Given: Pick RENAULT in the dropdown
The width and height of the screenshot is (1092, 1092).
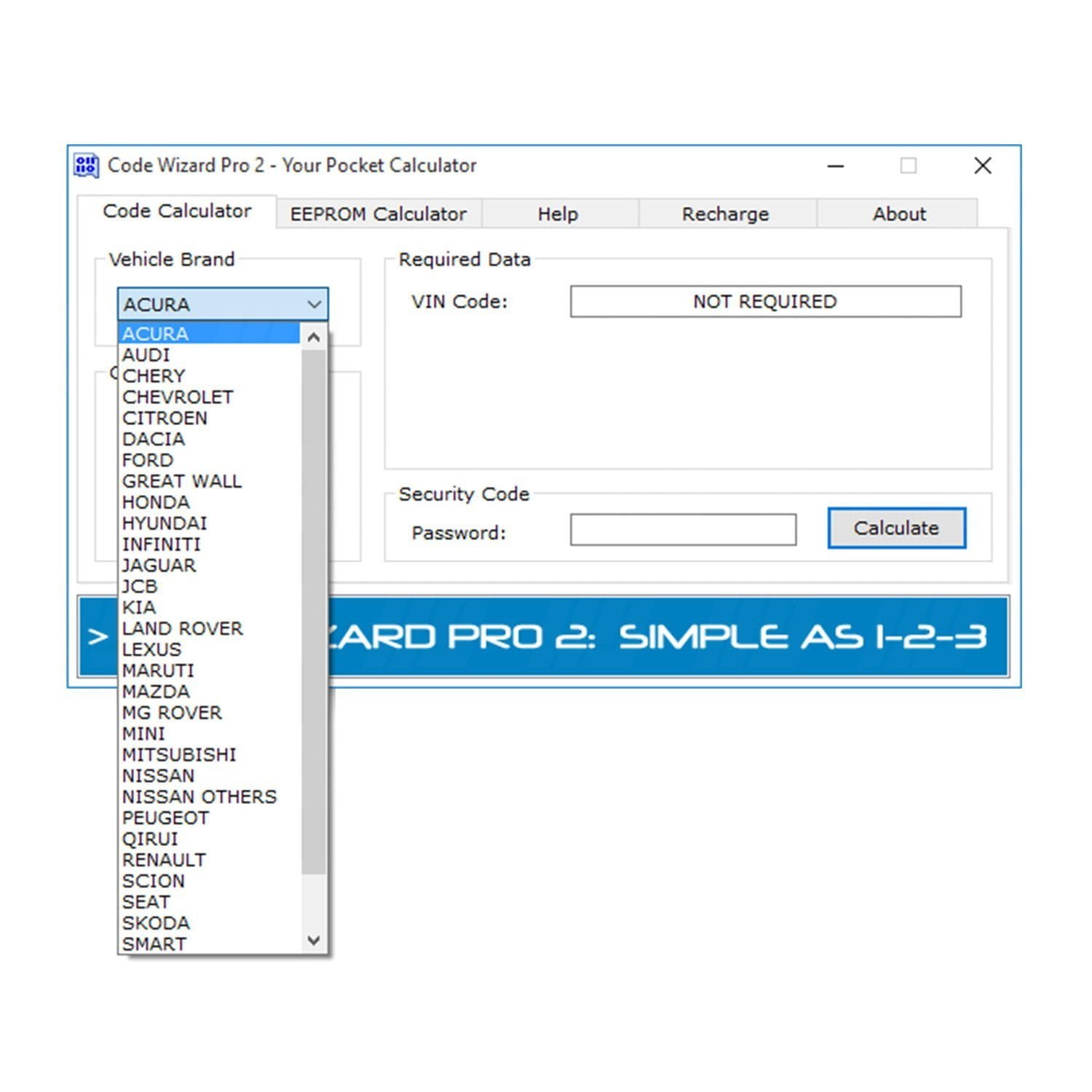Looking at the screenshot, I should click(164, 860).
